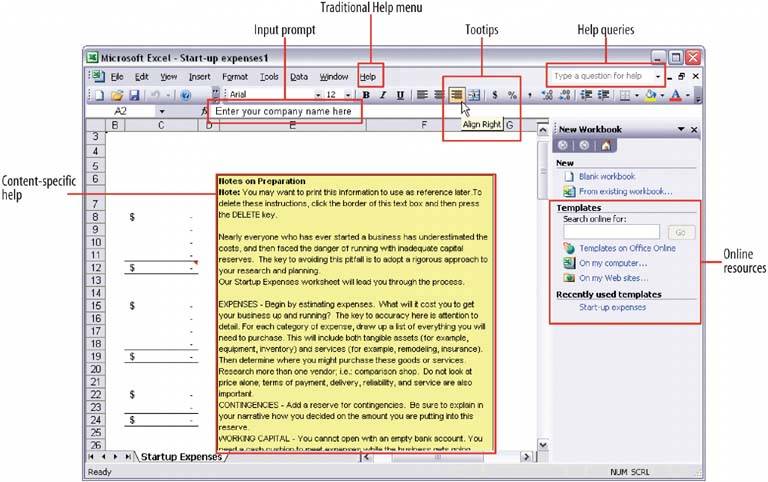Click the Decrease Decimal icon
768x482 pixels.
click(x=565, y=95)
